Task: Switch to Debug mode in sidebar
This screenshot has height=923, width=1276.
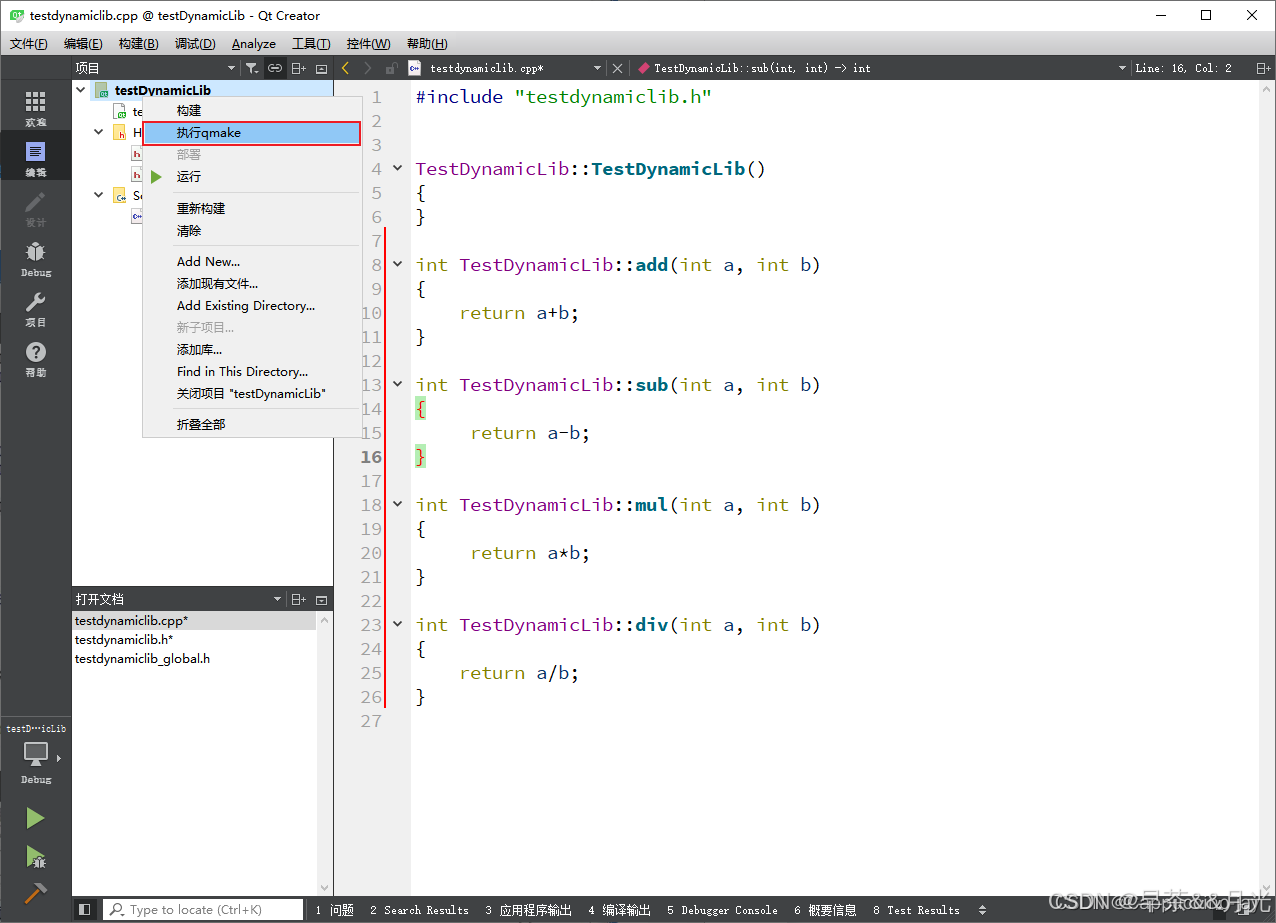Action: (x=36, y=258)
